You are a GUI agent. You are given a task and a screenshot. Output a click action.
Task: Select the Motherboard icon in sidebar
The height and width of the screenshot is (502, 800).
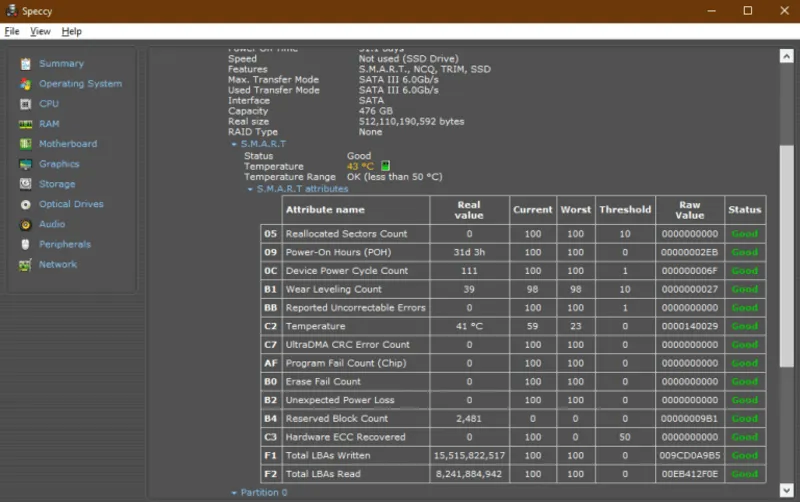pos(26,144)
